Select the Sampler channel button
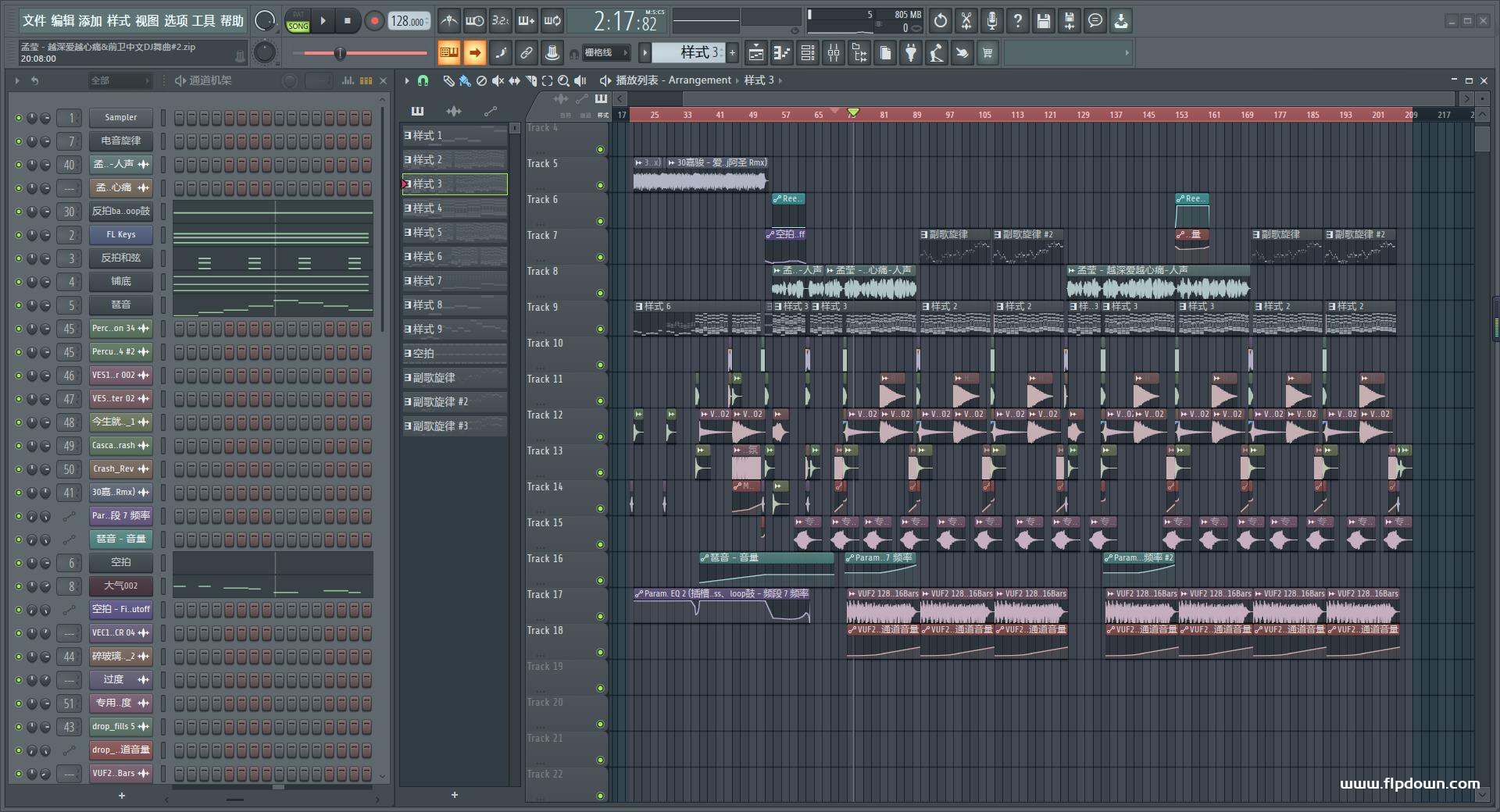The width and height of the screenshot is (1500, 812). tap(120, 118)
